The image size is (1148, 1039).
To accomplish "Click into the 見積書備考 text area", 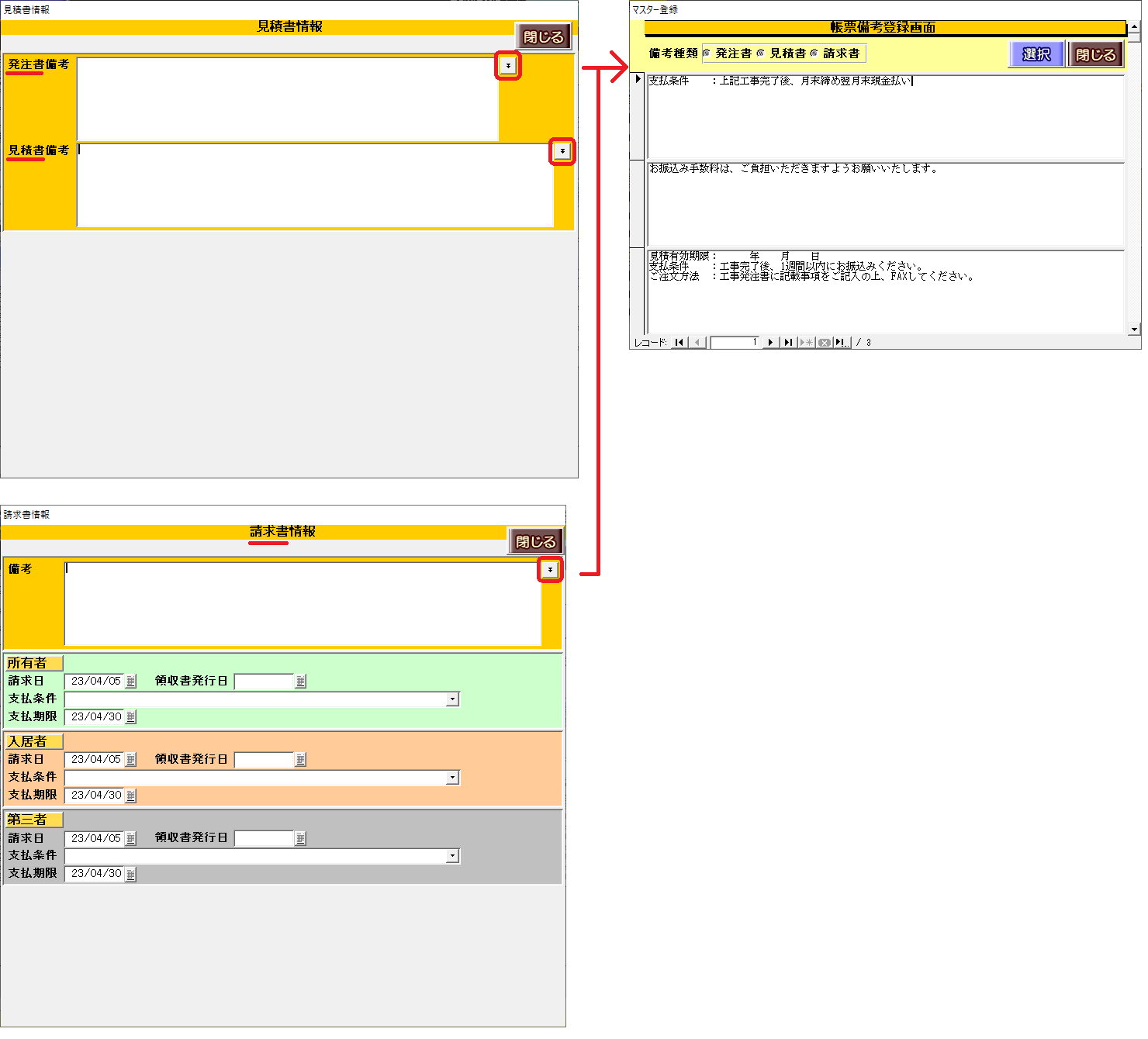I will point(314,185).
